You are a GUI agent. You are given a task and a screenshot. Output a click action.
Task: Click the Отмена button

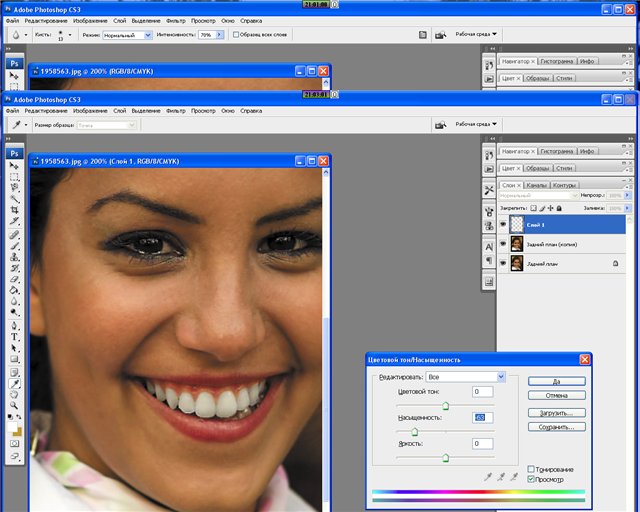[x=556, y=396]
